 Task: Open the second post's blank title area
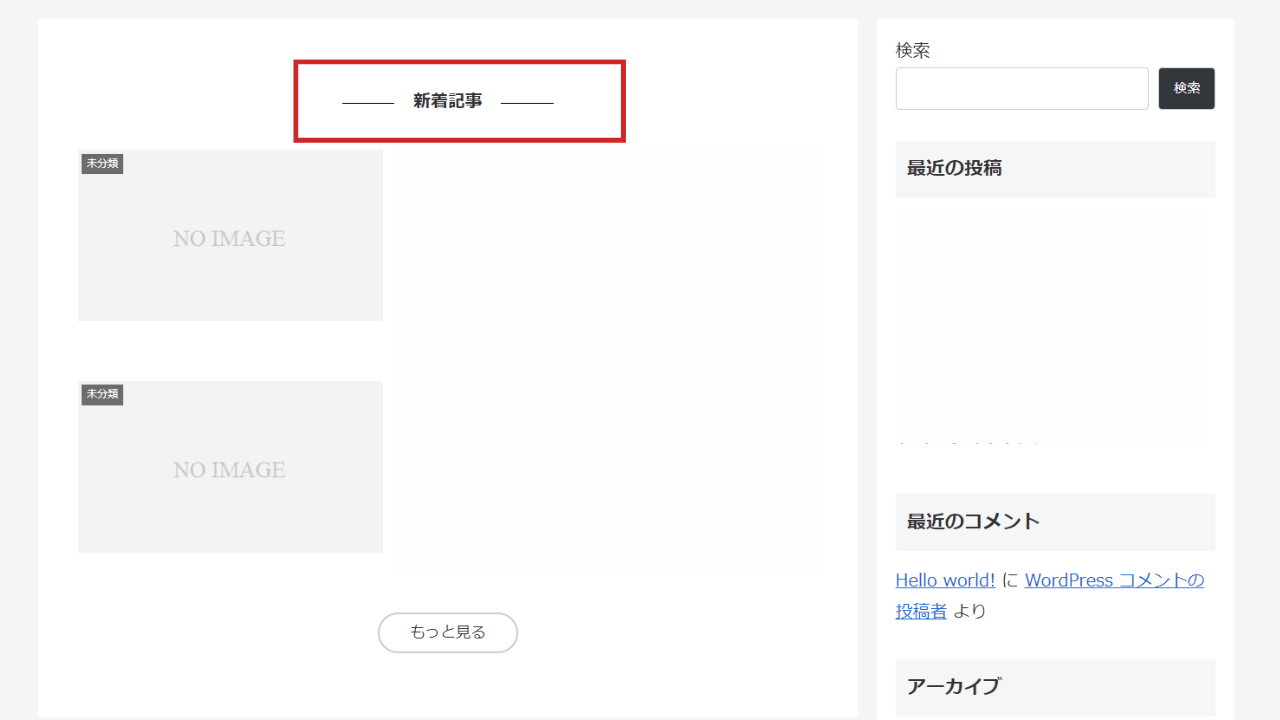coord(610,467)
